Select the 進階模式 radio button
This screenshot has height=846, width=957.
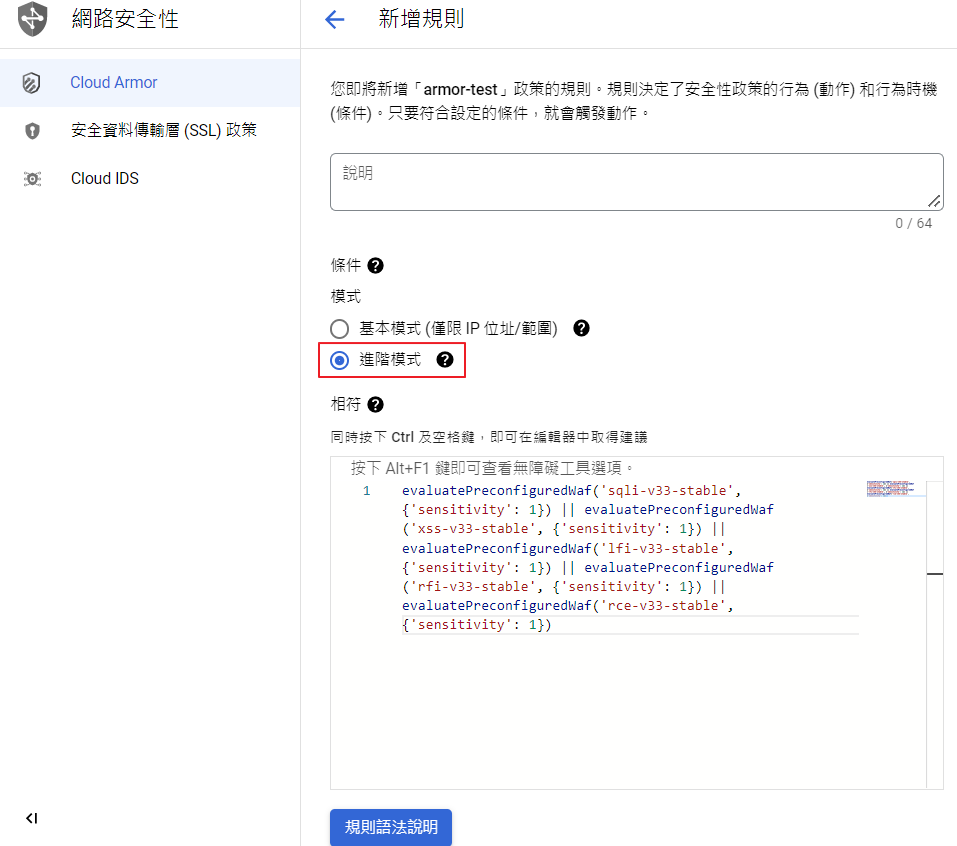[340, 360]
